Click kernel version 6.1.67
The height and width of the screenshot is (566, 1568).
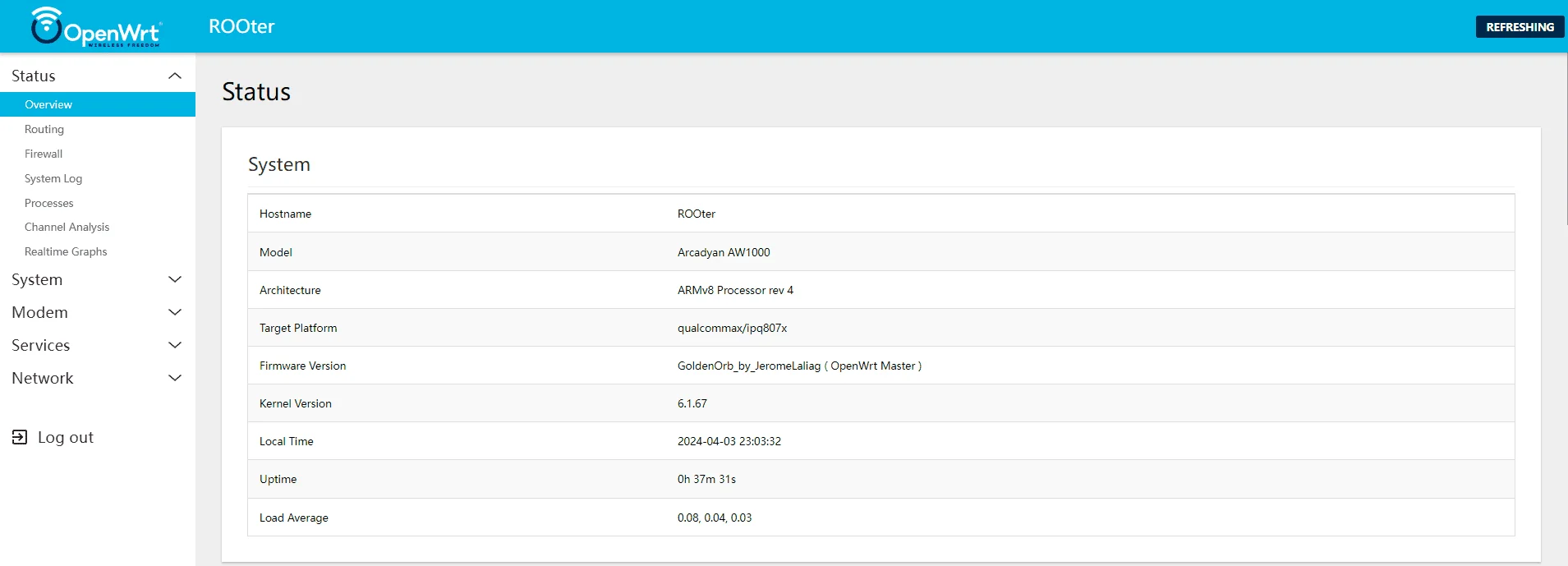[x=692, y=403]
